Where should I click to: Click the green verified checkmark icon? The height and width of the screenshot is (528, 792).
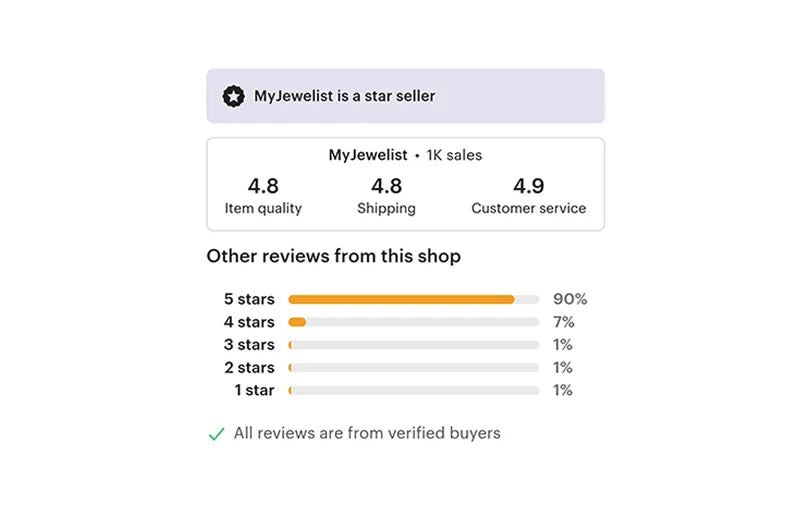pyautogui.click(x=216, y=434)
